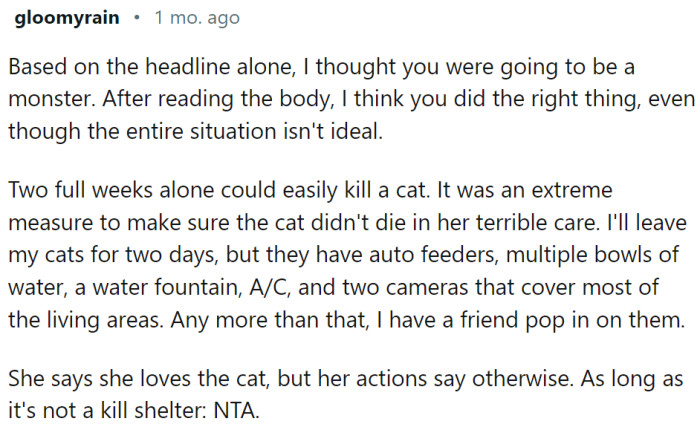Viewport: 700px width, 427px height.
Task: Click the sentence starting "Two full weeks alone"
Action: [x=250, y=189]
